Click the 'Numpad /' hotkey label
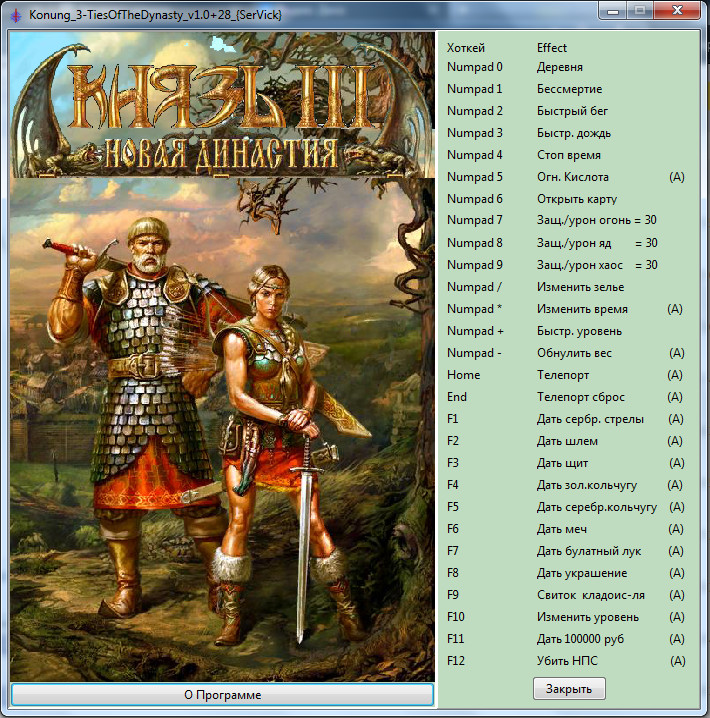The image size is (710, 718). coord(474,287)
